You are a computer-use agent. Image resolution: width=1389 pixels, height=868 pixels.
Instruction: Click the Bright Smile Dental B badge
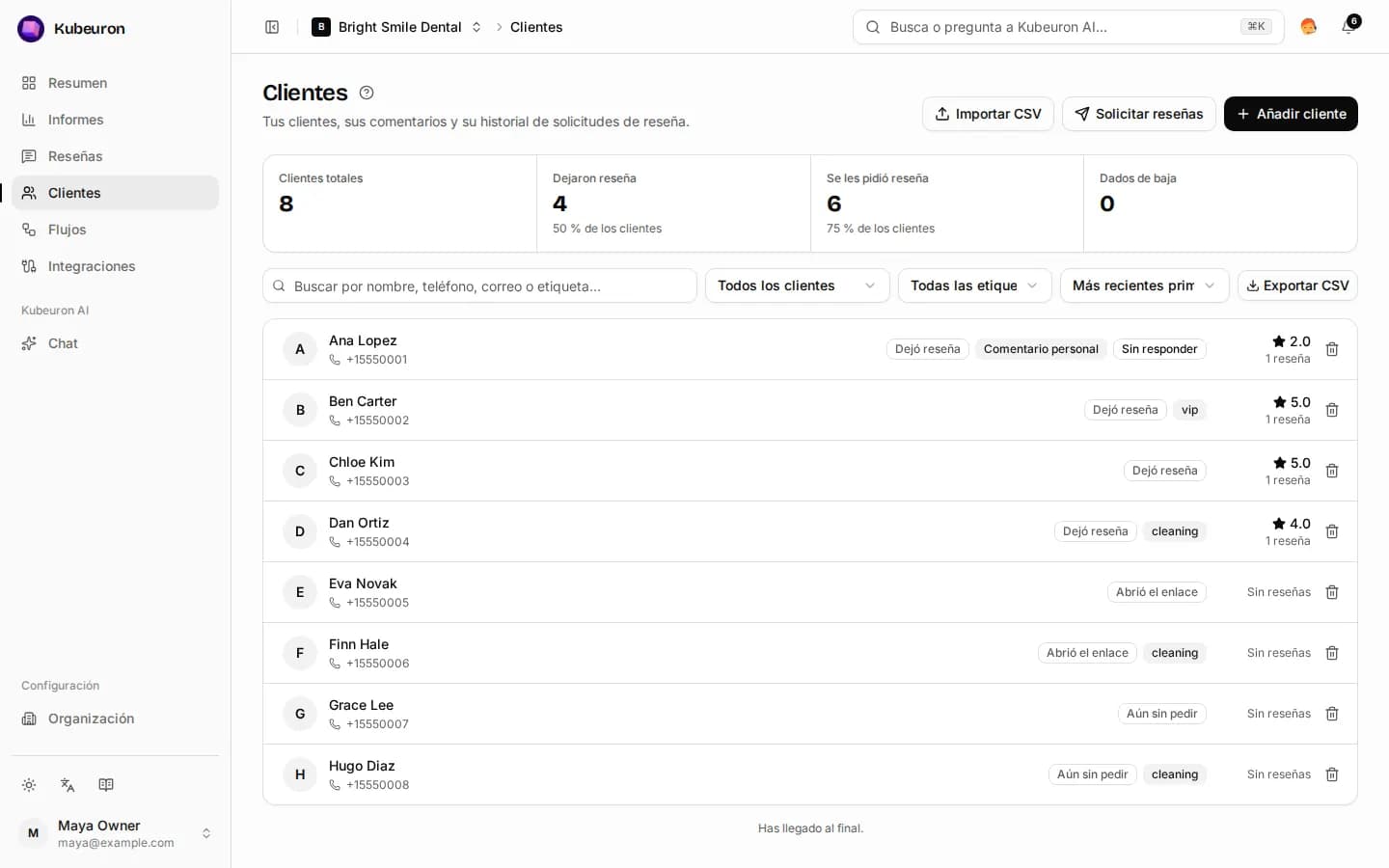click(321, 27)
